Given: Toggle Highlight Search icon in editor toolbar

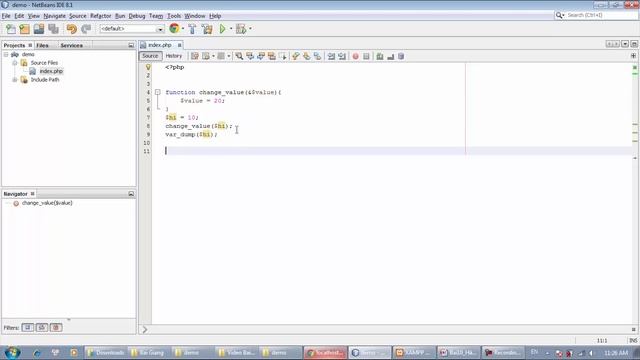Looking at the screenshot, I should pyautogui.click(x=271, y=56).
